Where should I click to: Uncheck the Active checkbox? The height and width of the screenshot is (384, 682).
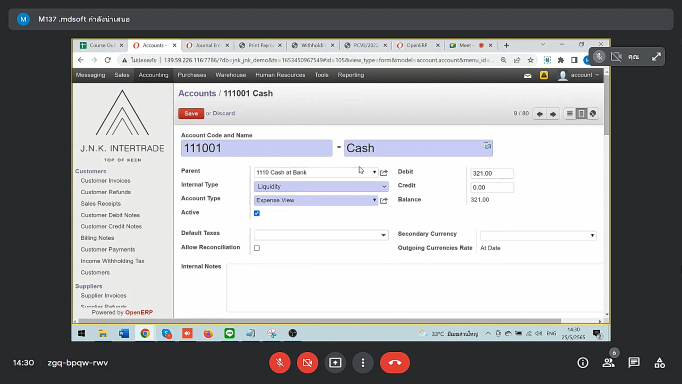coord(257,213)
